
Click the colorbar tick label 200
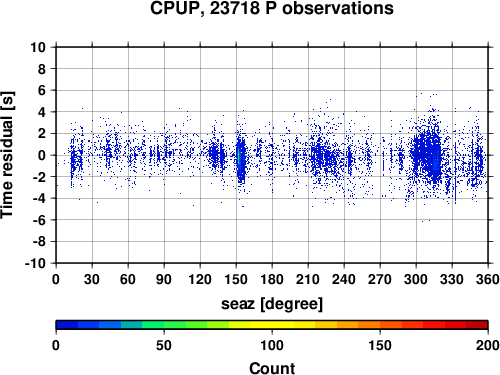click(x=488, y=345)
